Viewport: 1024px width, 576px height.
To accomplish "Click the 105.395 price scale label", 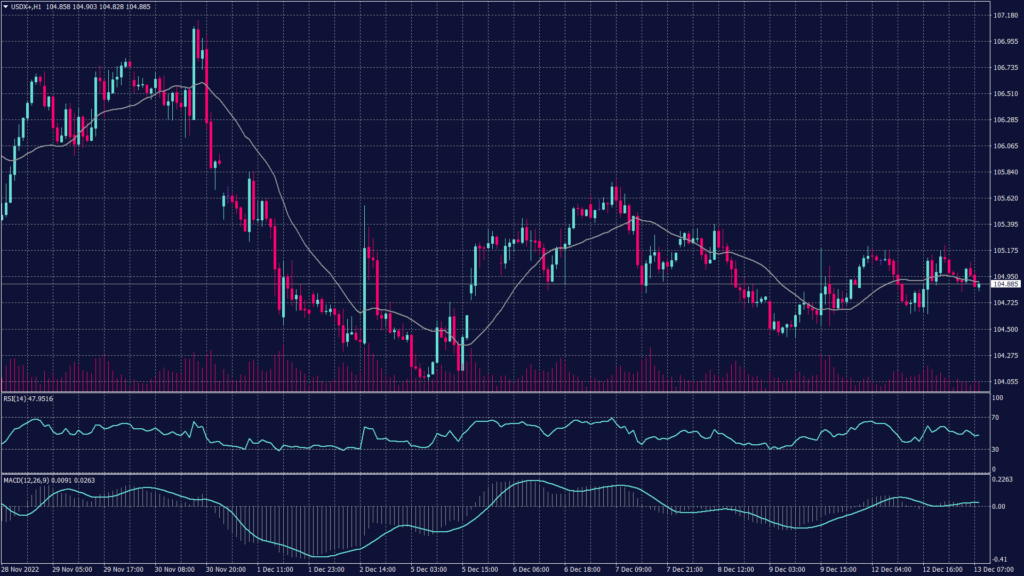I will [1005, 224].
